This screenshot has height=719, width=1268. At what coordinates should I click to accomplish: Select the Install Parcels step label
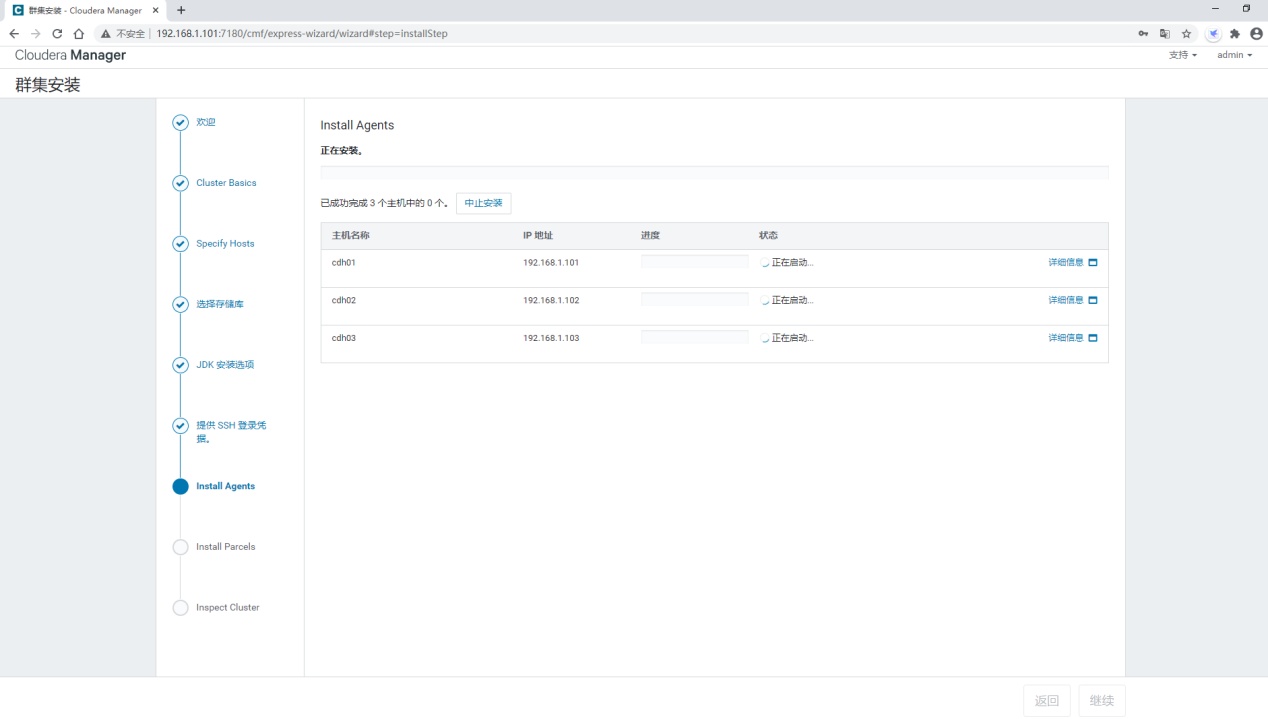point(225,547)
